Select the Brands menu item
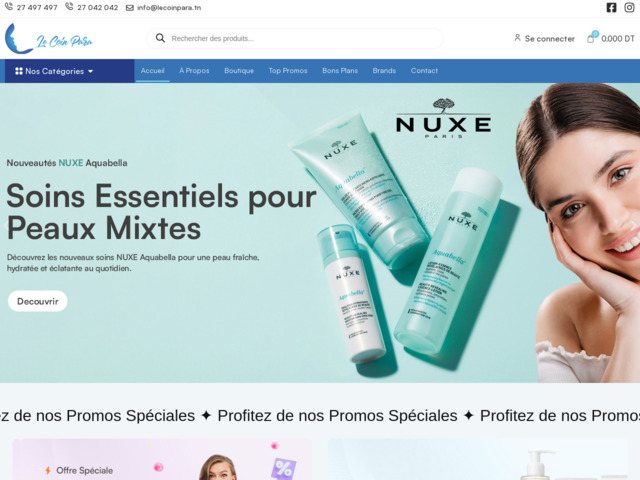This screenshot has height=480, width=640. tap(384, 71)
